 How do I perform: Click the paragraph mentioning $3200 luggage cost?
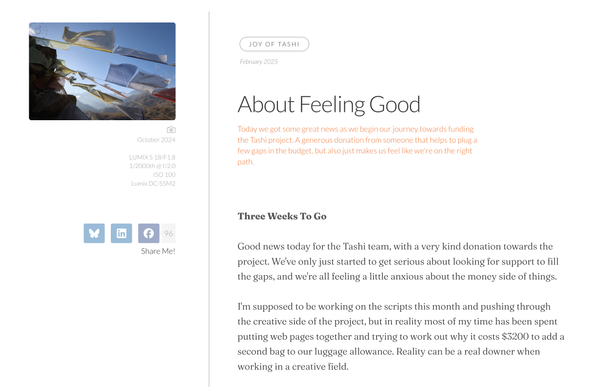[x=401, y=336]
